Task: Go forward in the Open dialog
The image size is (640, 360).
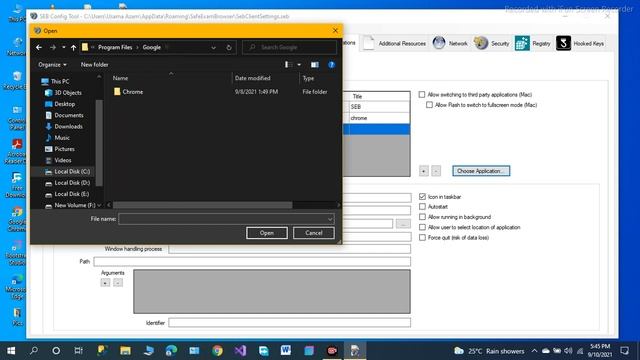Action: tap(53, 47)
